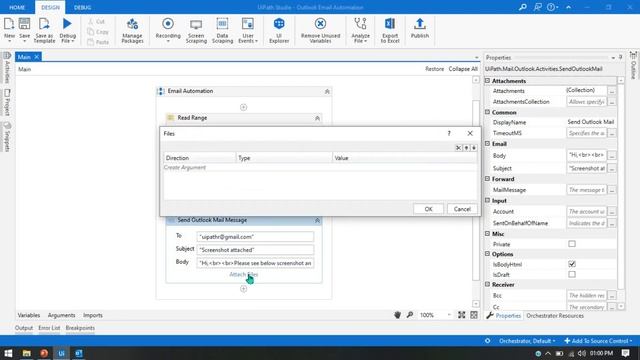Open Windows Start menu
The image size is (640, 360).
(x=8, y=353)
